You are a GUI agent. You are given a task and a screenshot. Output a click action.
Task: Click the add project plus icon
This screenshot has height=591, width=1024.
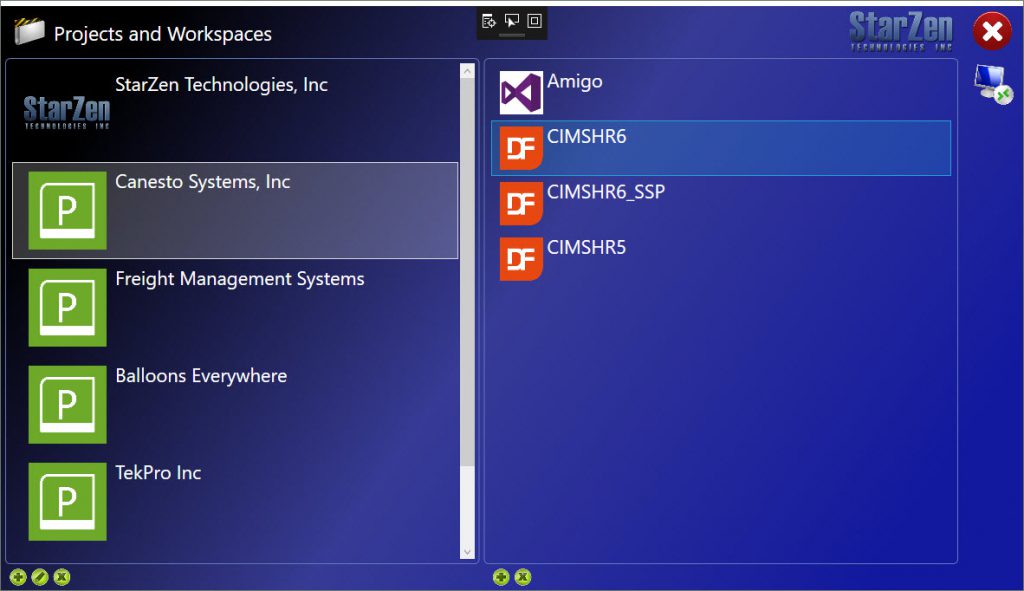click(18, 577)
